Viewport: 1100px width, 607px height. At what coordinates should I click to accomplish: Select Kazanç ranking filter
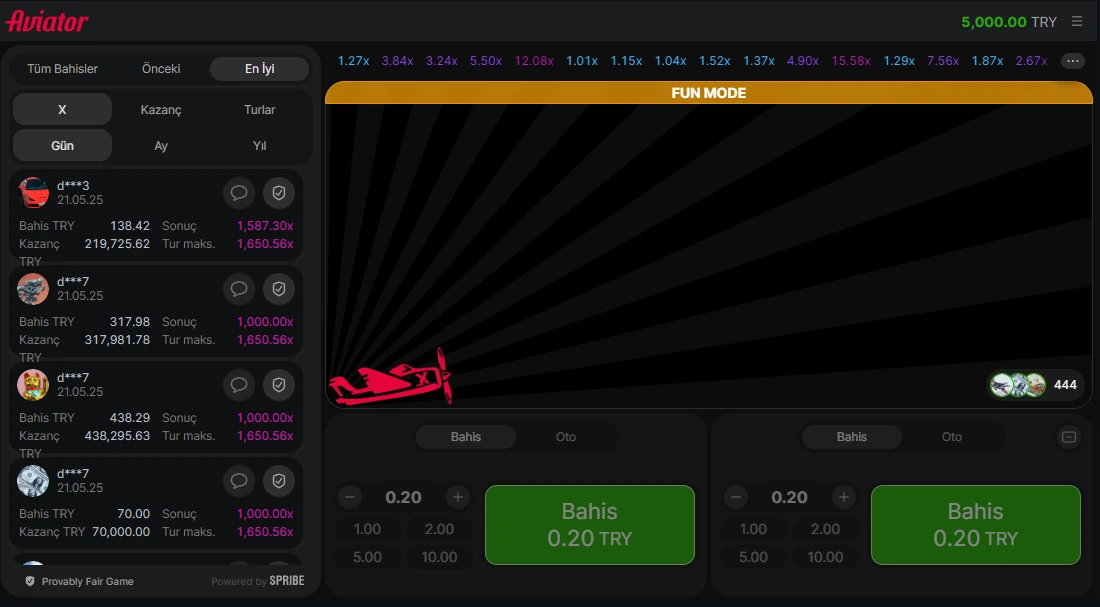tap(161, 109)
